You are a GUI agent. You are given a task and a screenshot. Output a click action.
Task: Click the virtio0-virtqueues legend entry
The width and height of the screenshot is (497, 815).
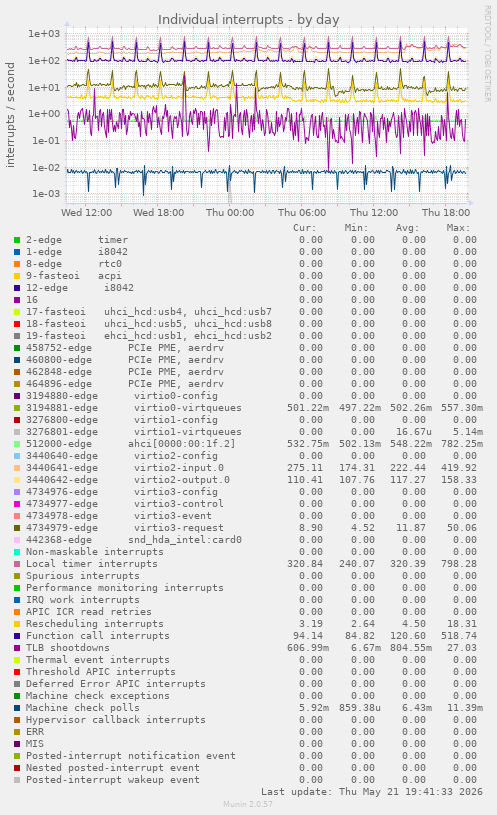pyautogui.click(x=134, y=408)
